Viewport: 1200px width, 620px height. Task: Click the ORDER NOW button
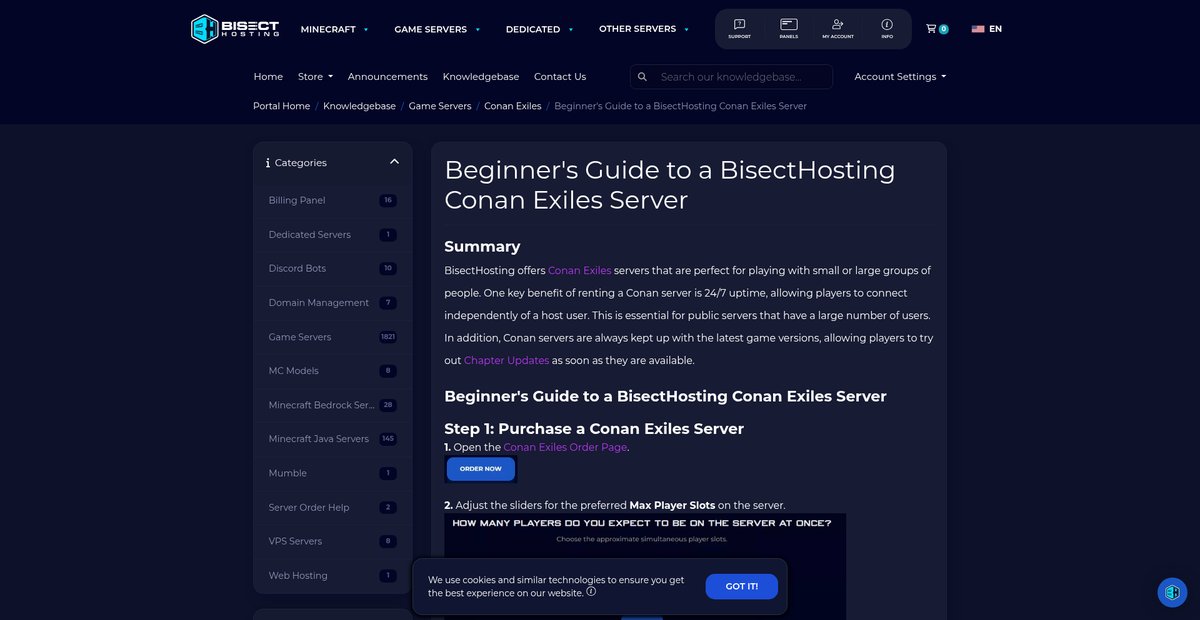click(481, 469)
